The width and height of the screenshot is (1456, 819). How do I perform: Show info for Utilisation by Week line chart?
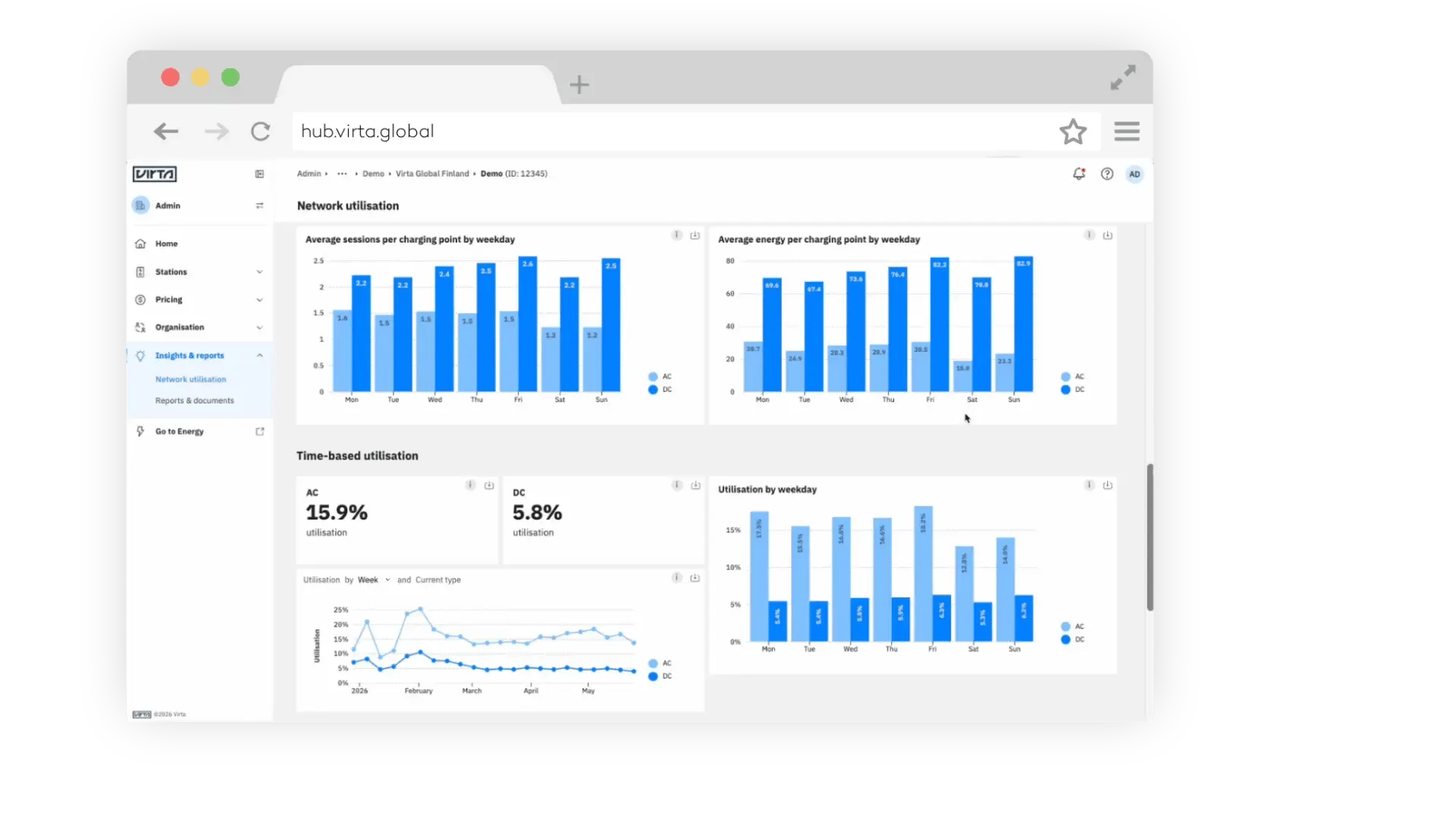[x=676, y=578]
